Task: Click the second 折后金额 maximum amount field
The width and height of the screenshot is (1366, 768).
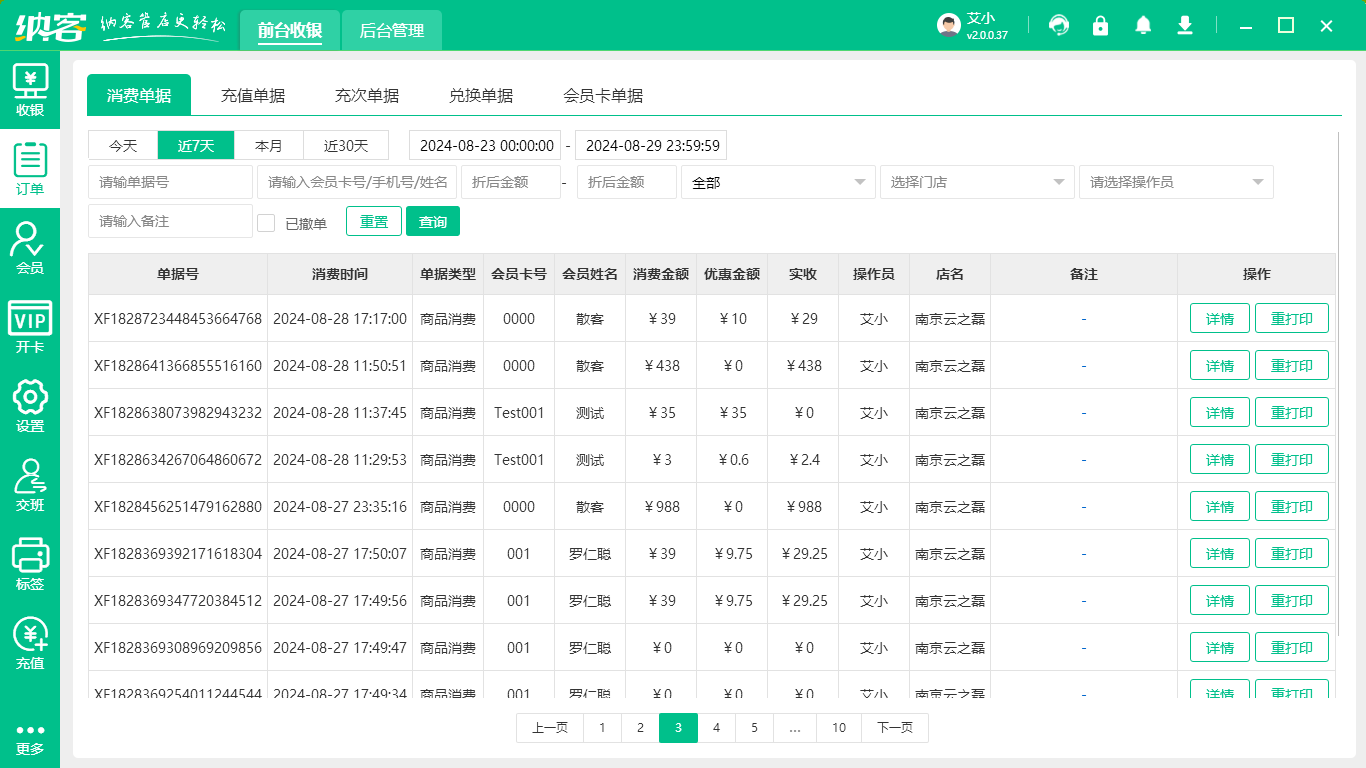Action: [627, 182]
